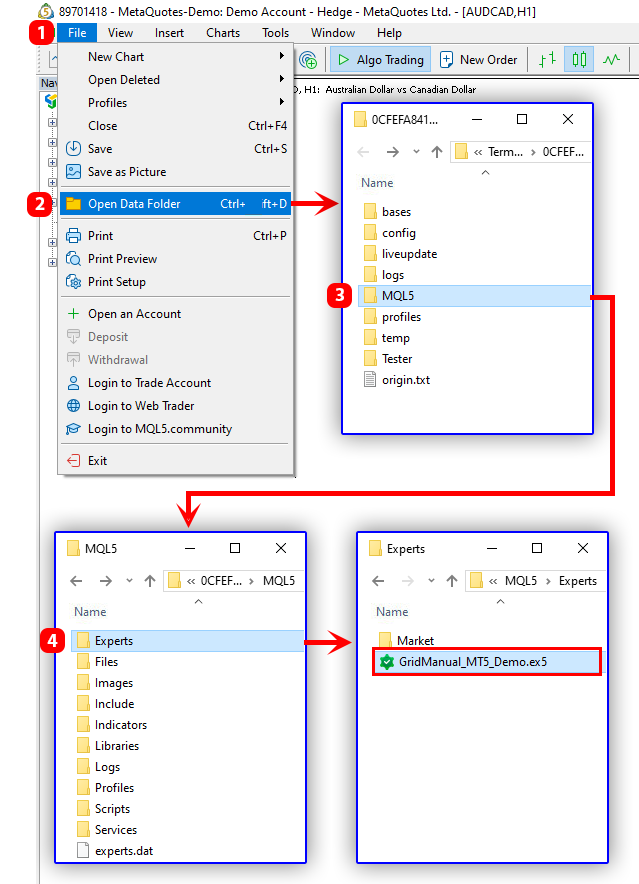Click the forward arrow in 0CFEFA841 window

click(x=393, y=152)
